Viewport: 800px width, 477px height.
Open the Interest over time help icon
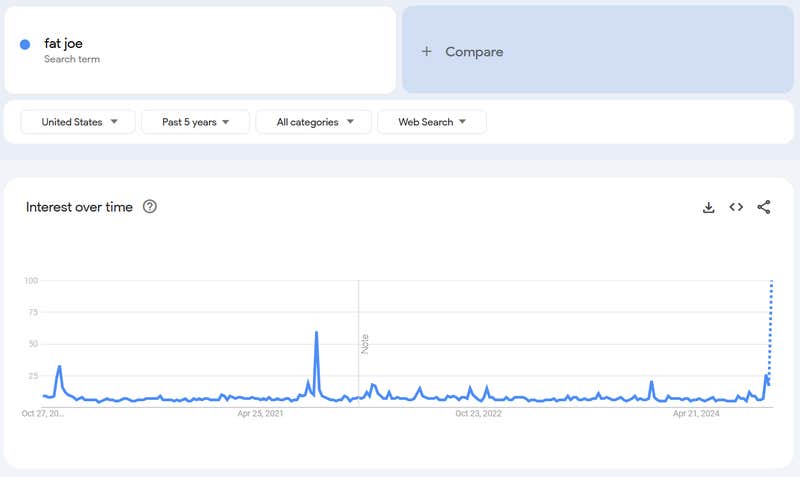150,207
